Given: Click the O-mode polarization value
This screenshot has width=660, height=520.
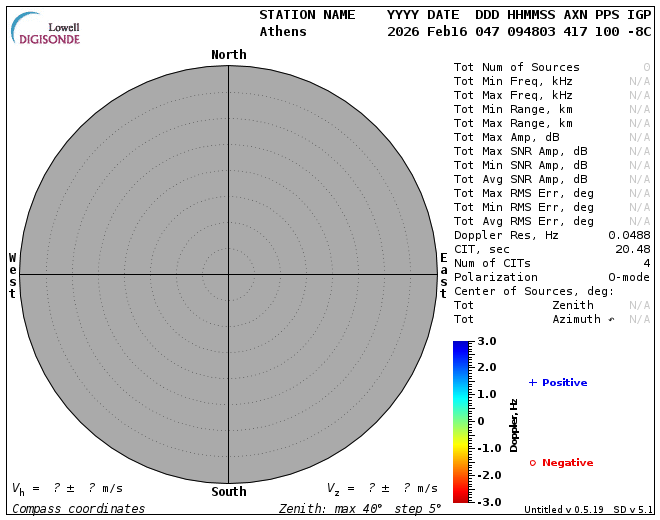Looking at the screenshot, I should pos(629,277).
